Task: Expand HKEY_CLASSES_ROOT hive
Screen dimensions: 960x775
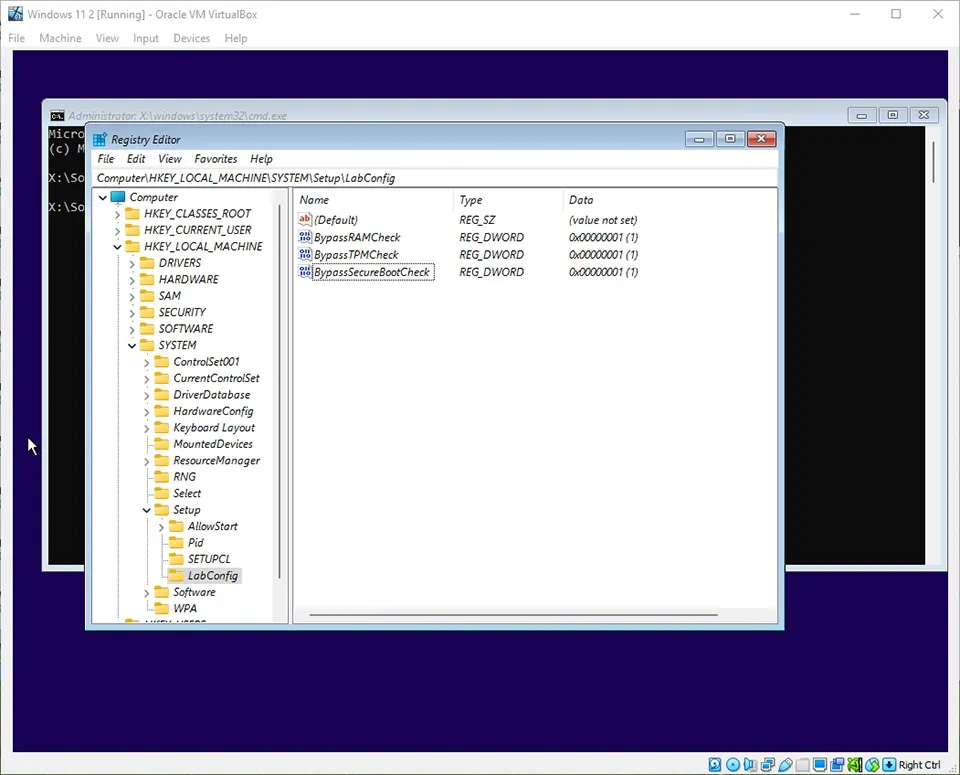Action: (118, 214)
